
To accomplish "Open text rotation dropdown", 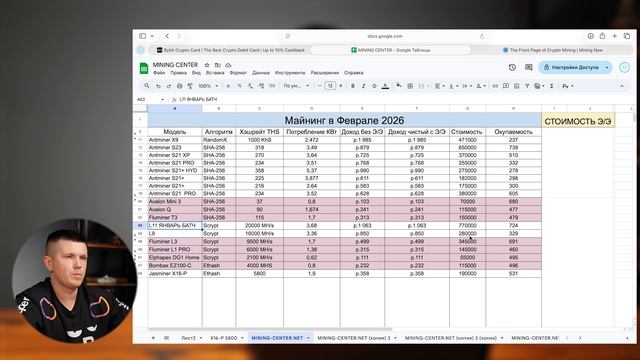I will (480, 86).
